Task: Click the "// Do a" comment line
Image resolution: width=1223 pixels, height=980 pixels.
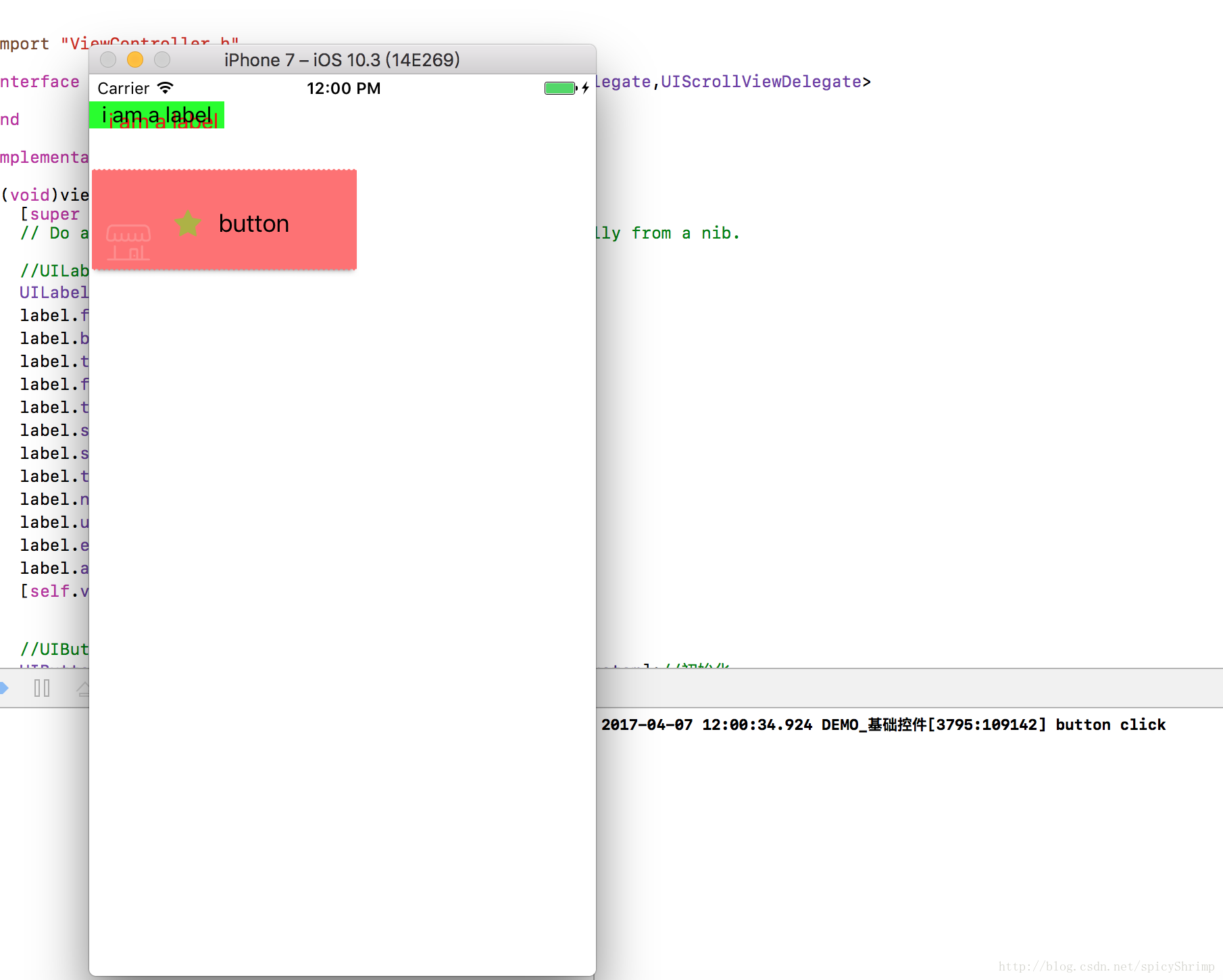Action: [55, 233]
